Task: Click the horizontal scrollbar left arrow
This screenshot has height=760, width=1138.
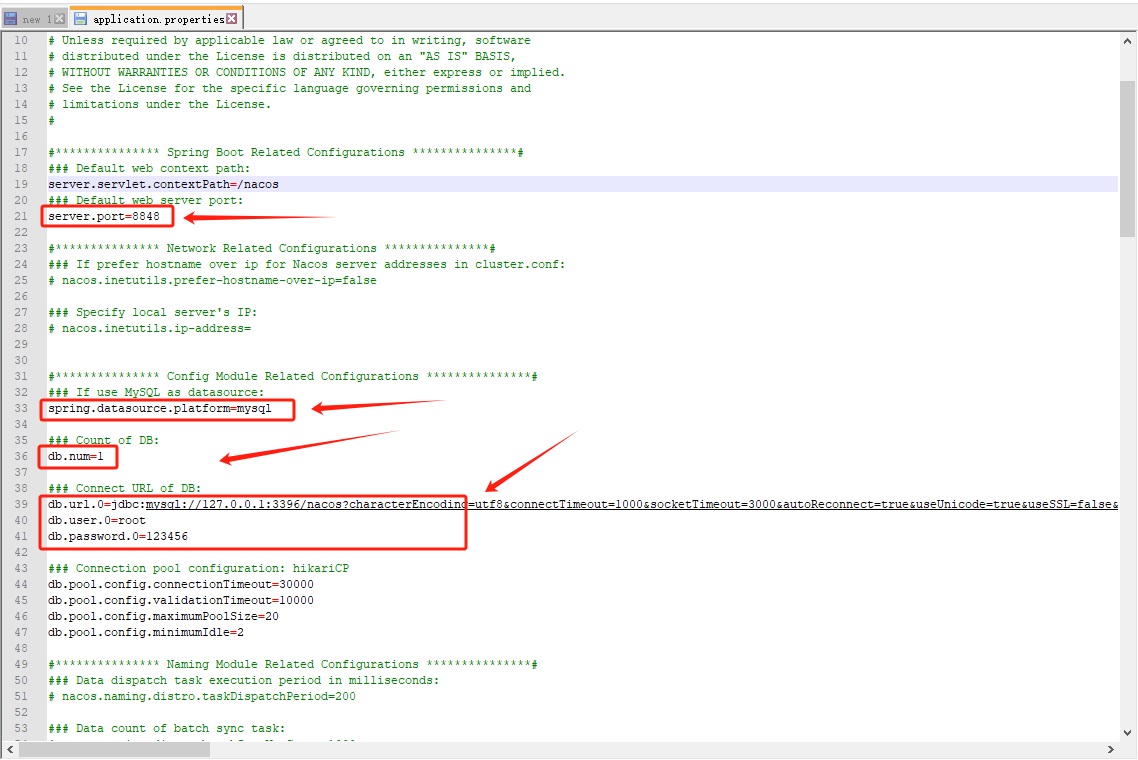Action: point(10,749)
